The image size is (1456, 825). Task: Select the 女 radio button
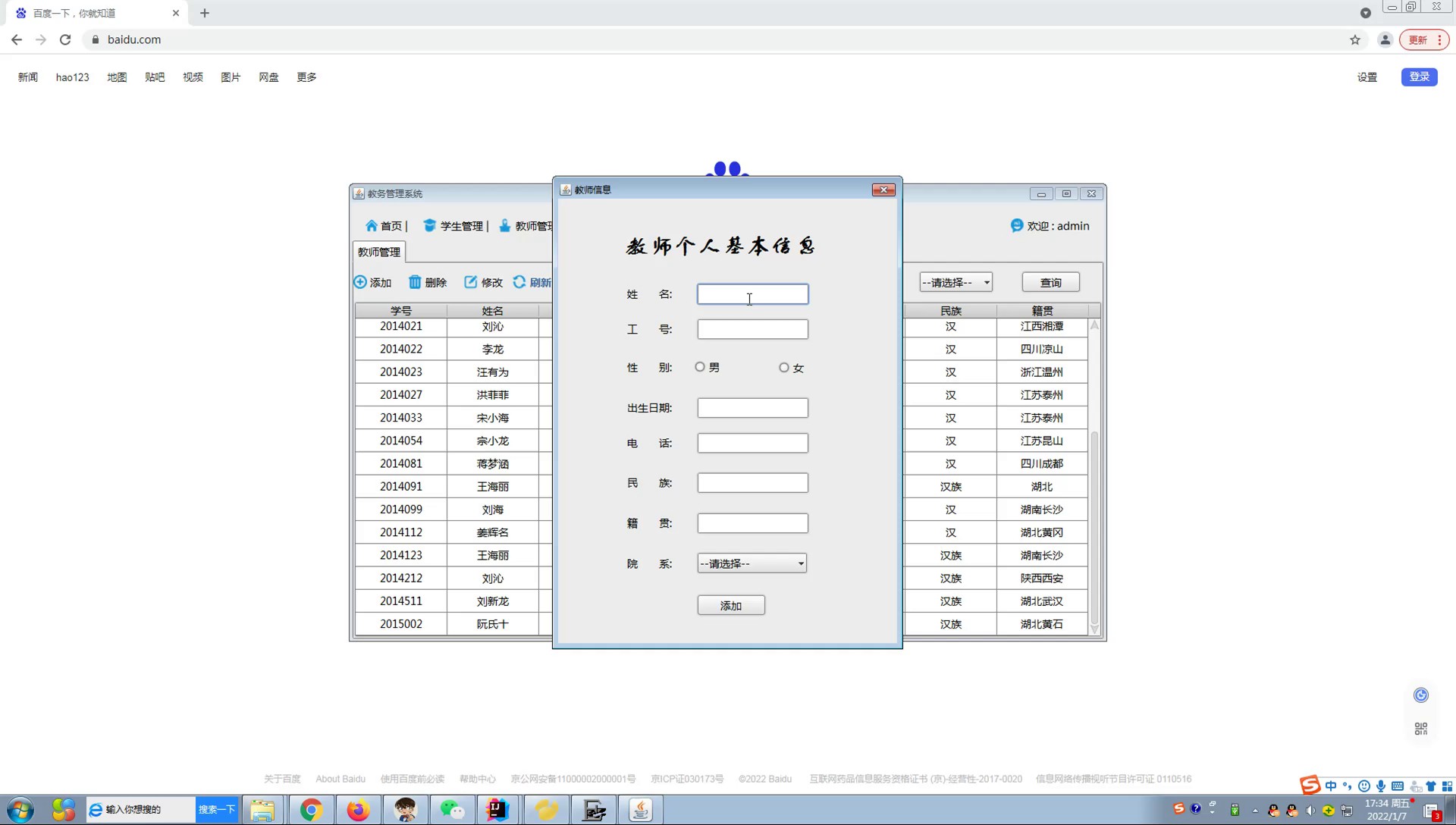(x=784, y=368)
